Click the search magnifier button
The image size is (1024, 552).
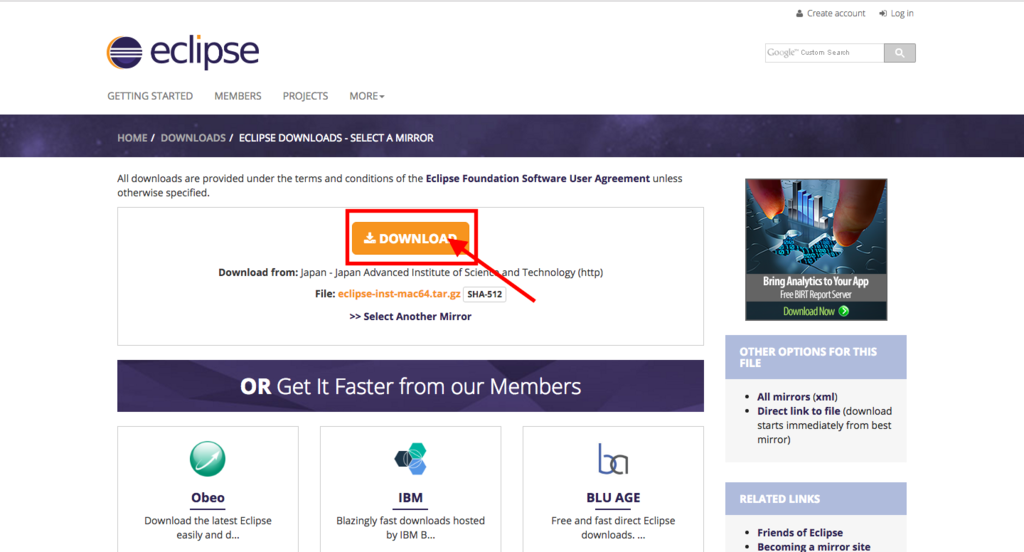pyautogui.click(x=899, y=53)
